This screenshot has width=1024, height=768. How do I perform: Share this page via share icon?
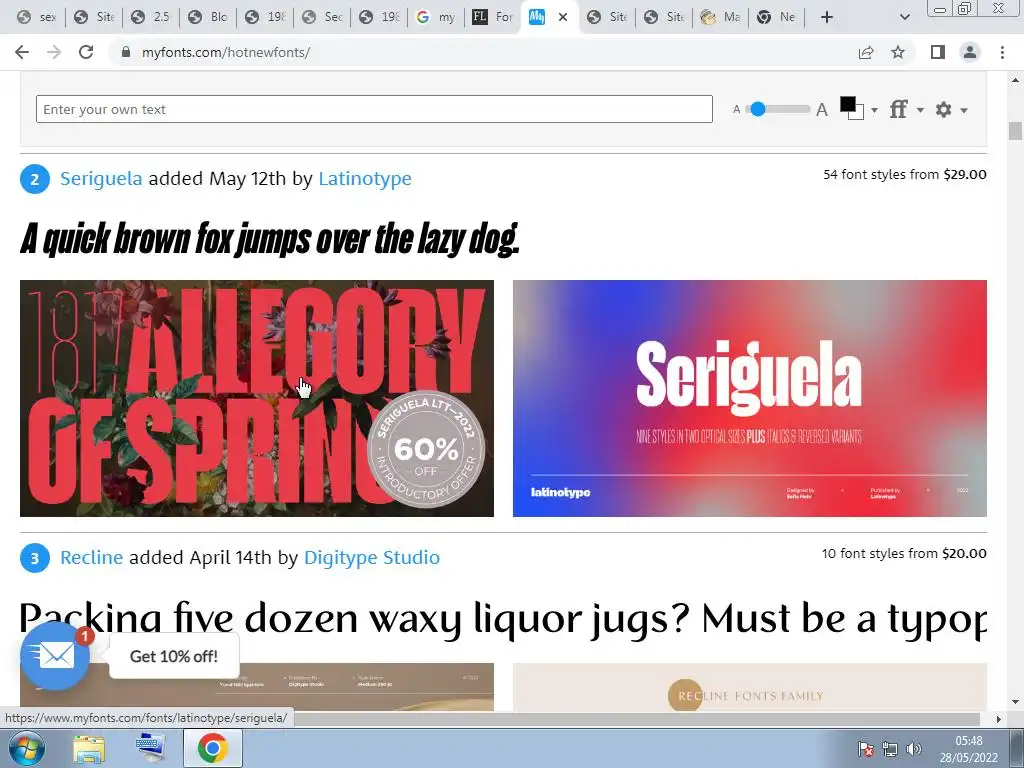click(x=866, y=52)
